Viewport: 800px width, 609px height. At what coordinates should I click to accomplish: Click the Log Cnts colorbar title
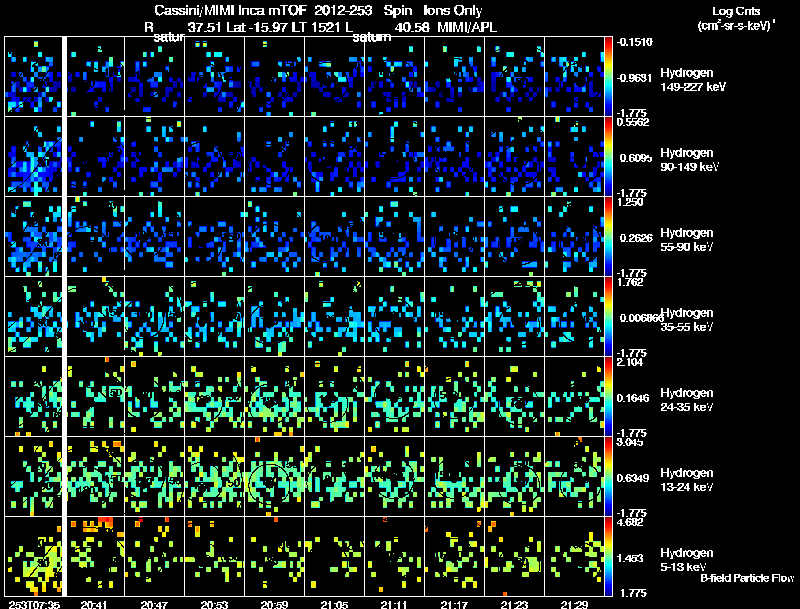(x=736, y=11)
